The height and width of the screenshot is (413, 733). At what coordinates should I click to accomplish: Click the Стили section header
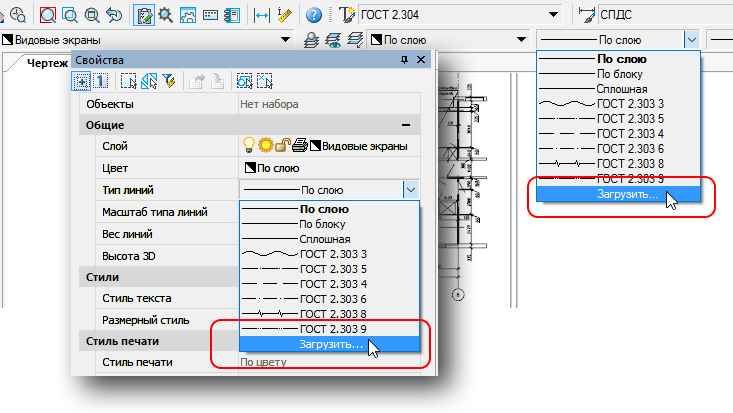point(159,277)
